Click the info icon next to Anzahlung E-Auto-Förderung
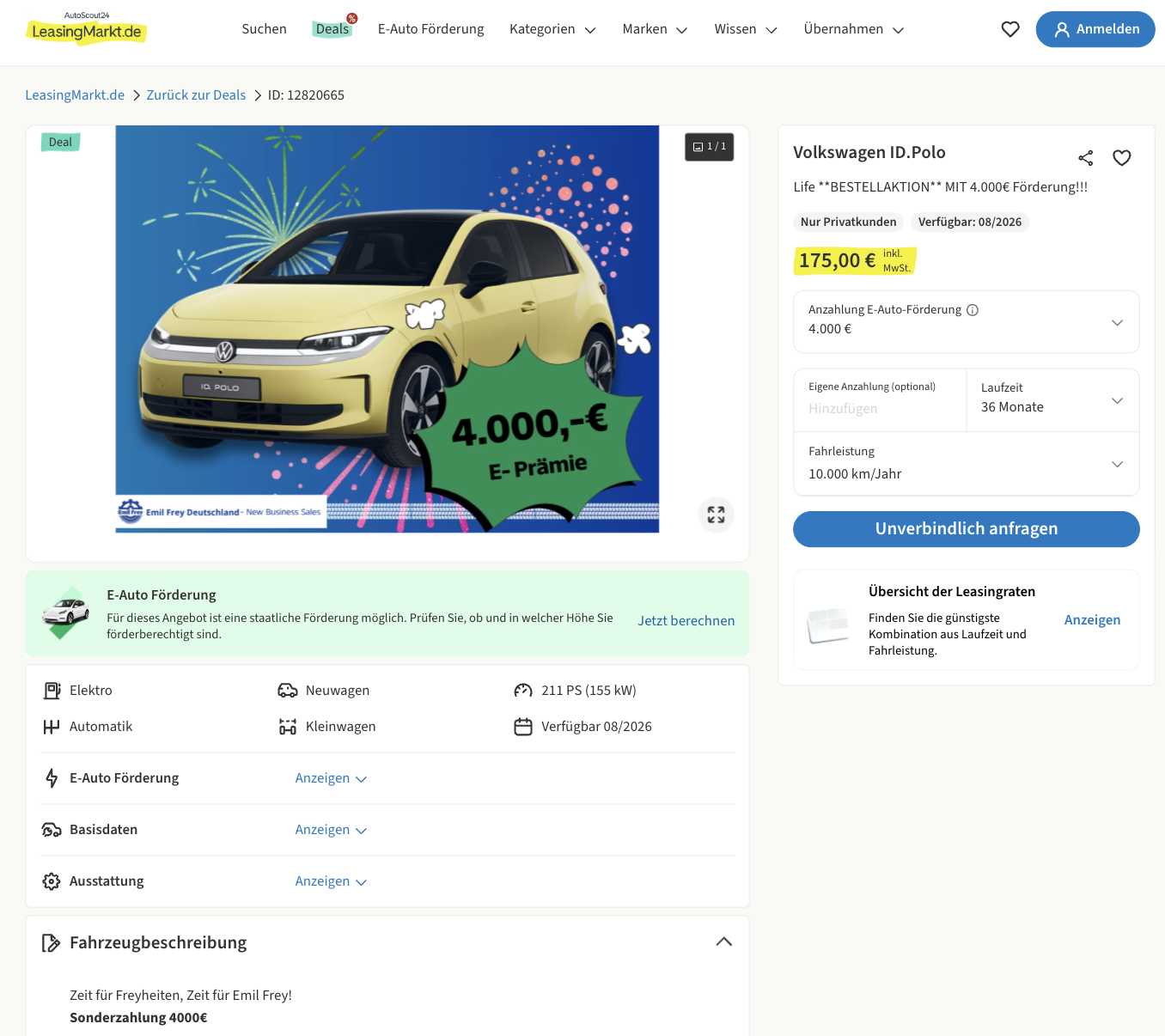This screenshot has height=1036, width=1165. tap(973, 310)
